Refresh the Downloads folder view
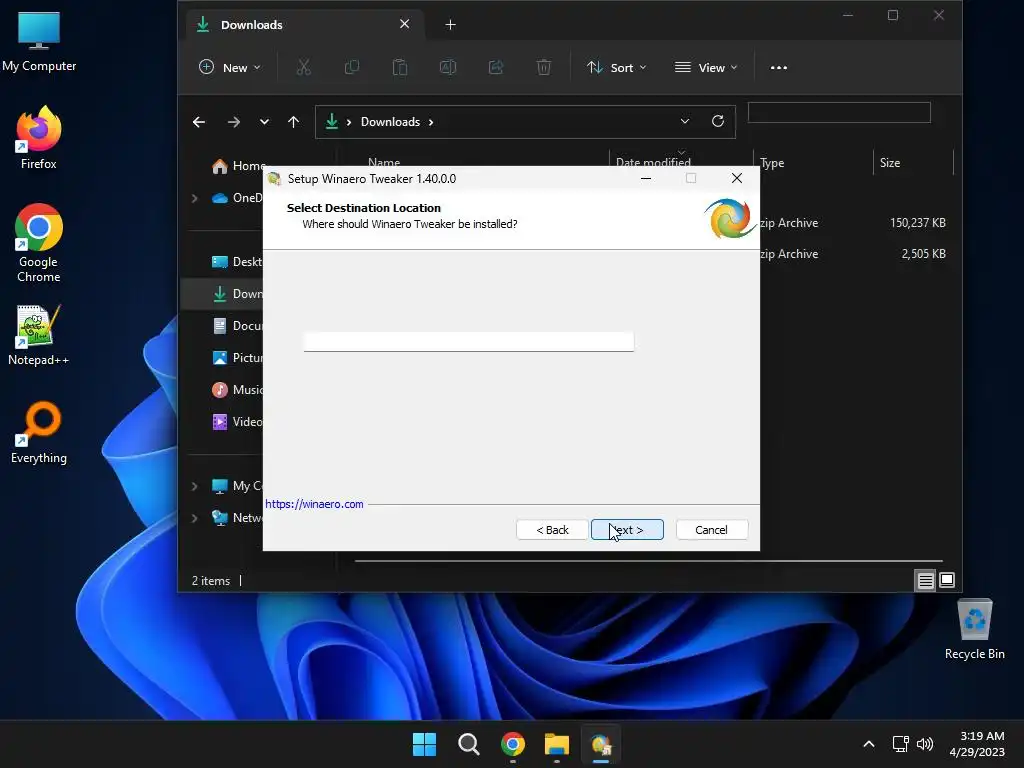Viewport: 1024px width, 768px height. pos(718,121)
